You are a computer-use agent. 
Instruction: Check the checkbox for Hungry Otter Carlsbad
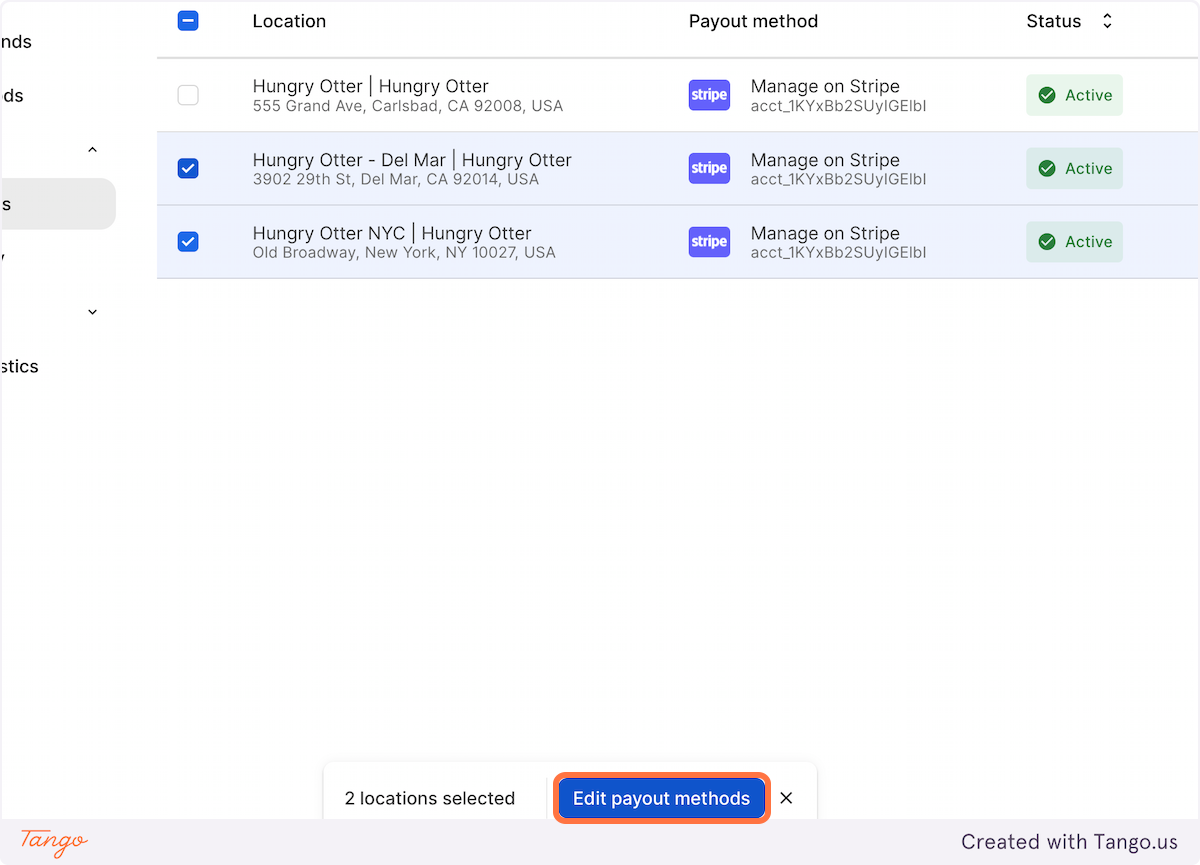pyautogui.click(x=188, y=95)
